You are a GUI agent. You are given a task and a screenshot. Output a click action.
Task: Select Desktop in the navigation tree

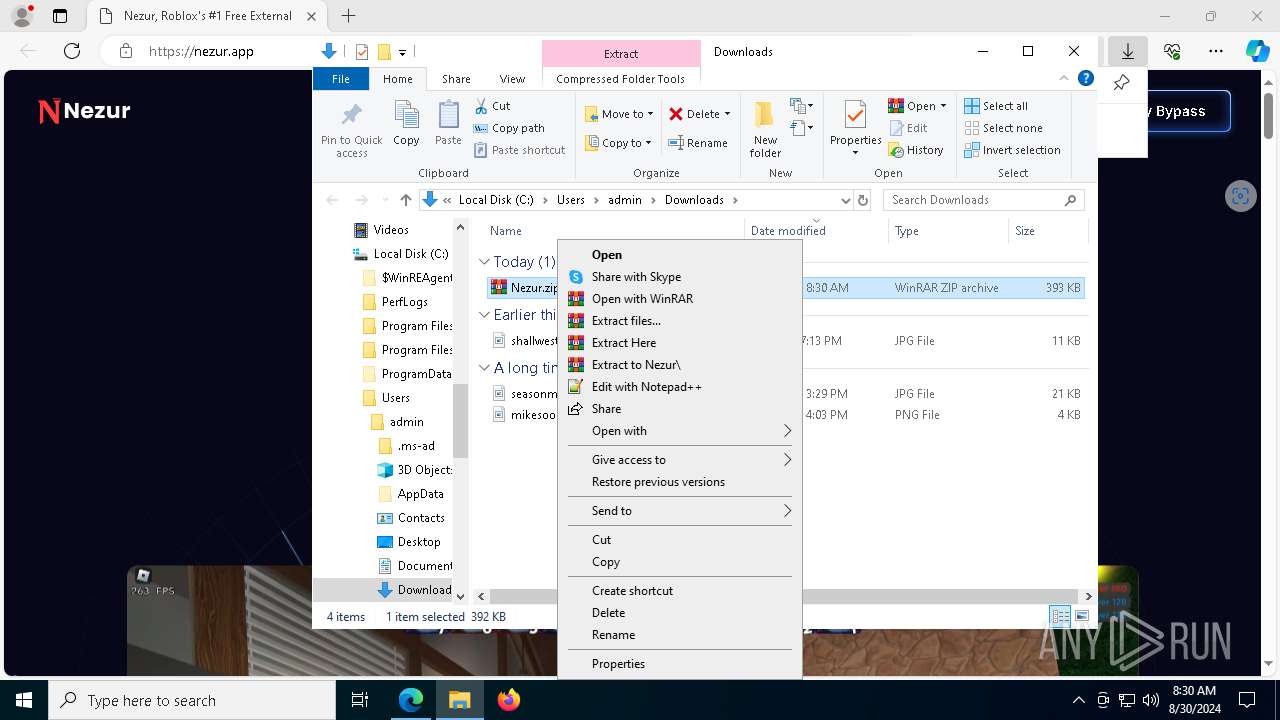click(x=418, y=542)
